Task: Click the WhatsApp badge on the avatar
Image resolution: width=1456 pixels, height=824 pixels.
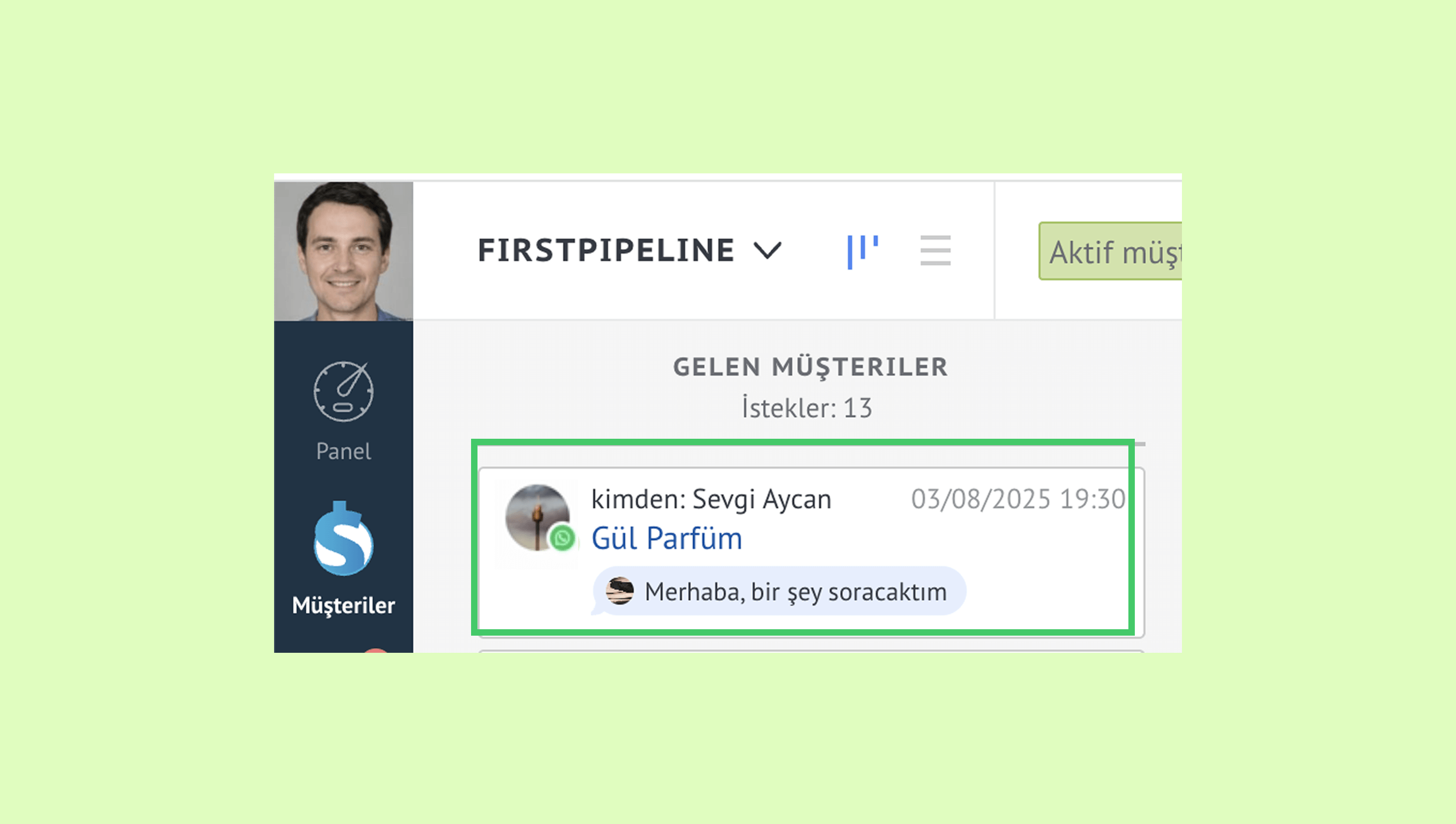Action: (x=562, y=538)
